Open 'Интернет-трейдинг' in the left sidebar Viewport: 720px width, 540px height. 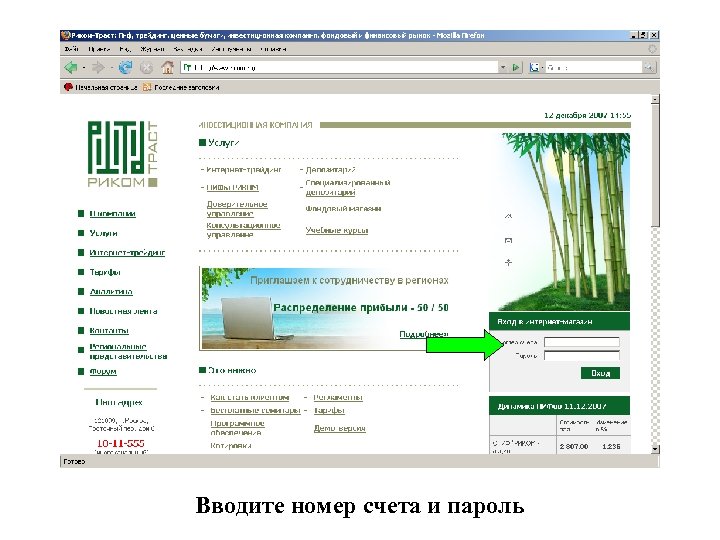click(x=127, y=253)
